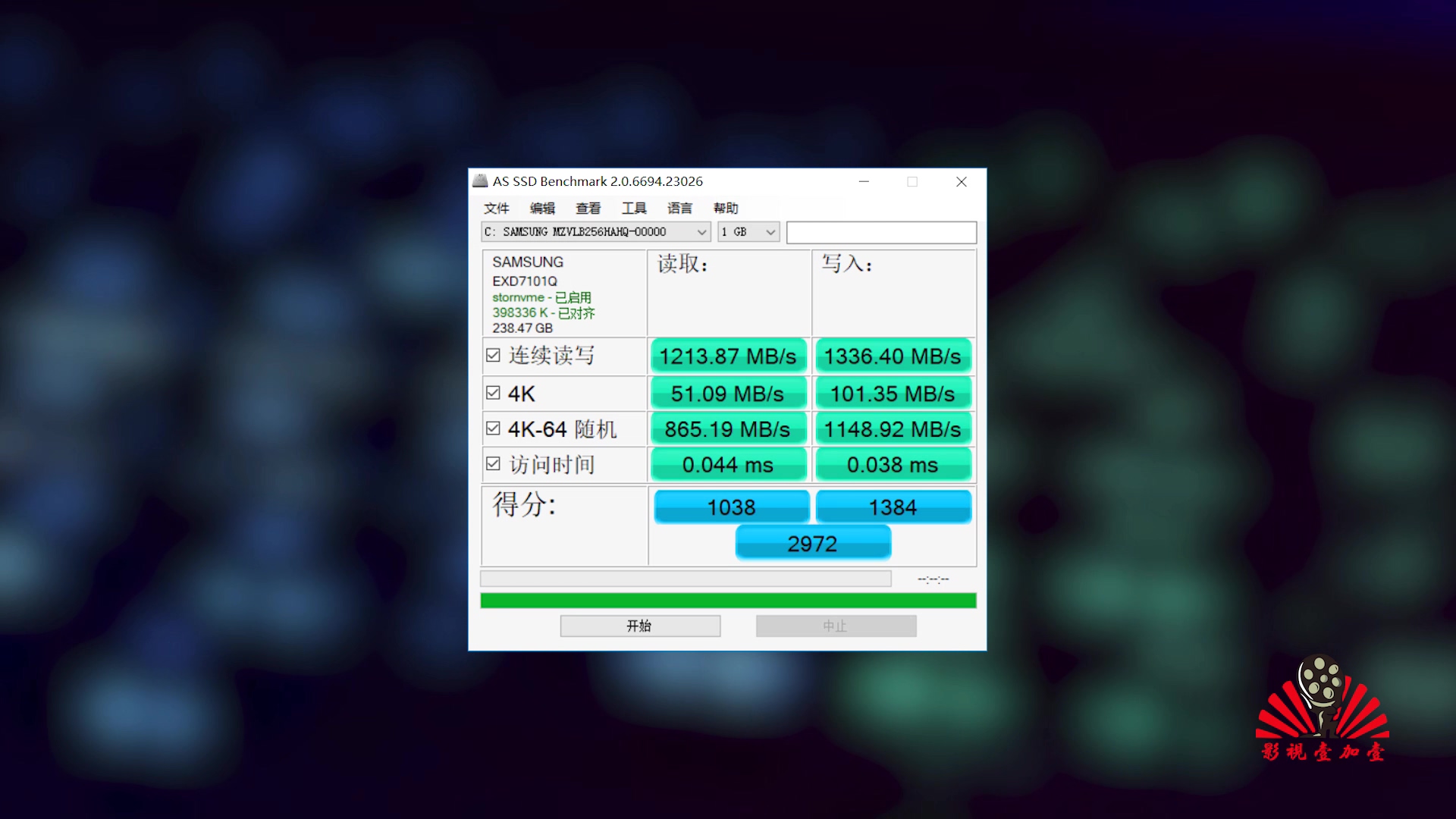This screenshot has height=819, width=1456.
Task: Open the 文件 menu
Action: point(497,209)
